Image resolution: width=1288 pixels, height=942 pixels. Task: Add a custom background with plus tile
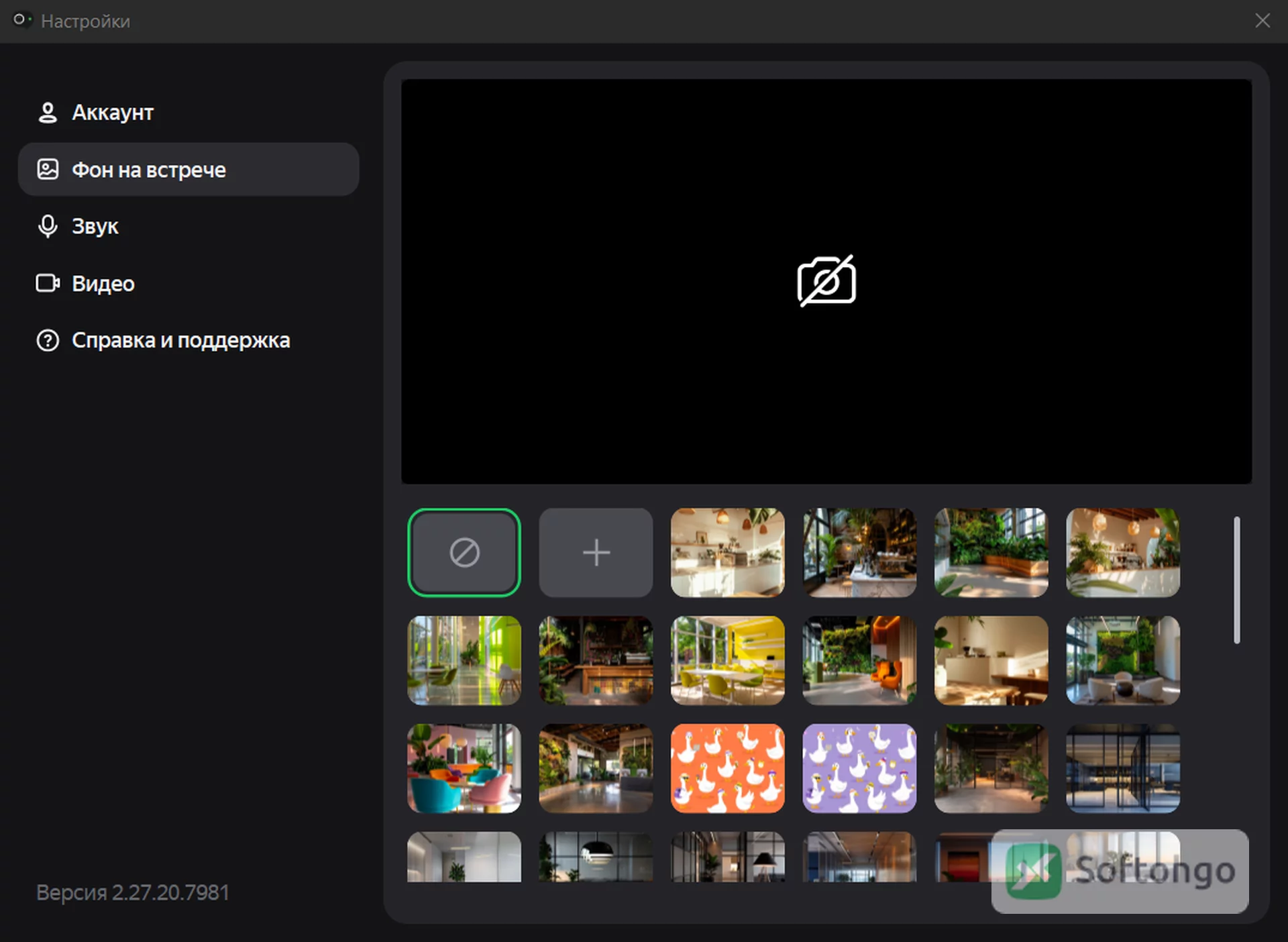click(x=596, y=553)
